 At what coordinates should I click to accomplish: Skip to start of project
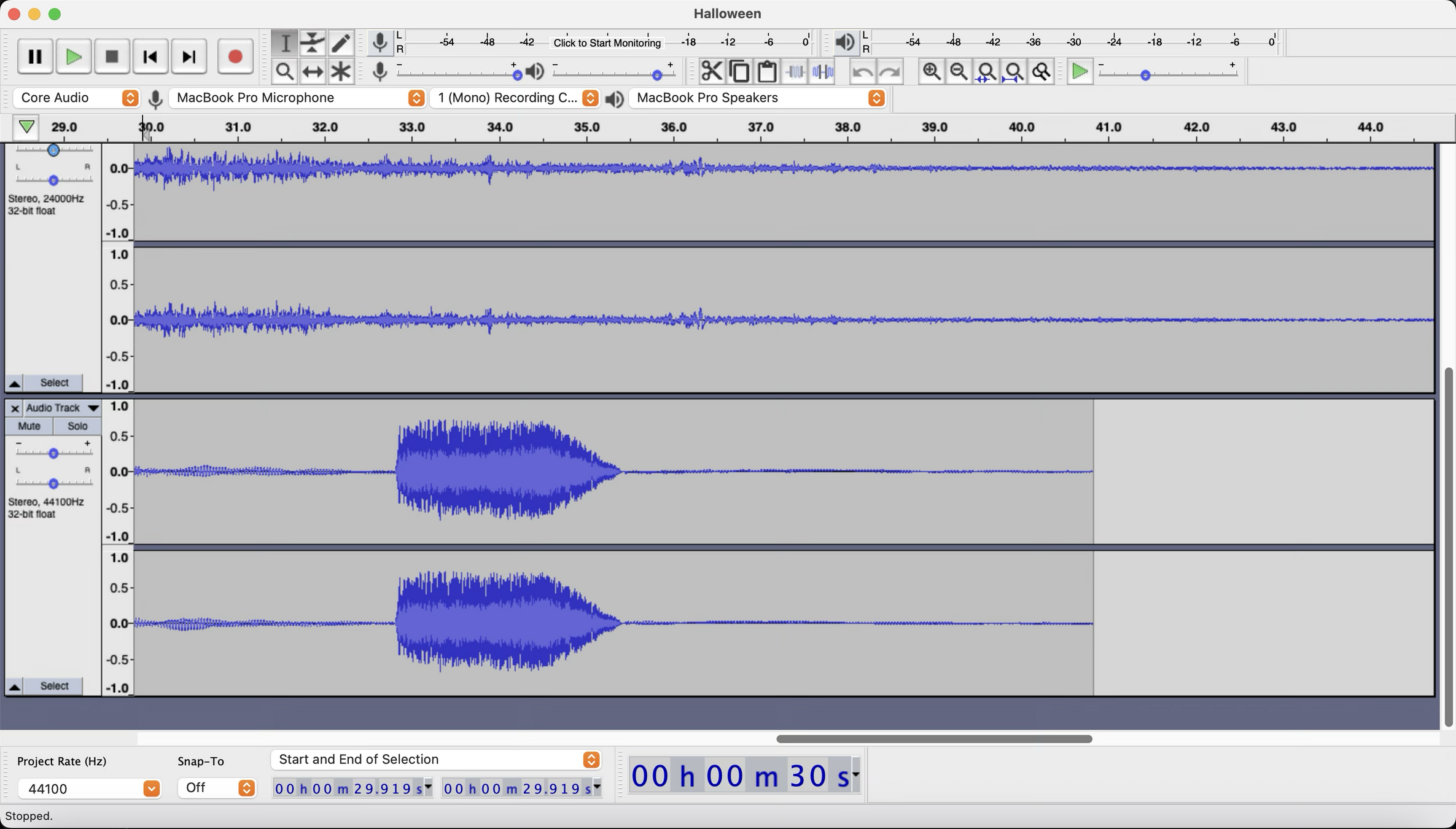pyautogui.click(x=150, y=57)
